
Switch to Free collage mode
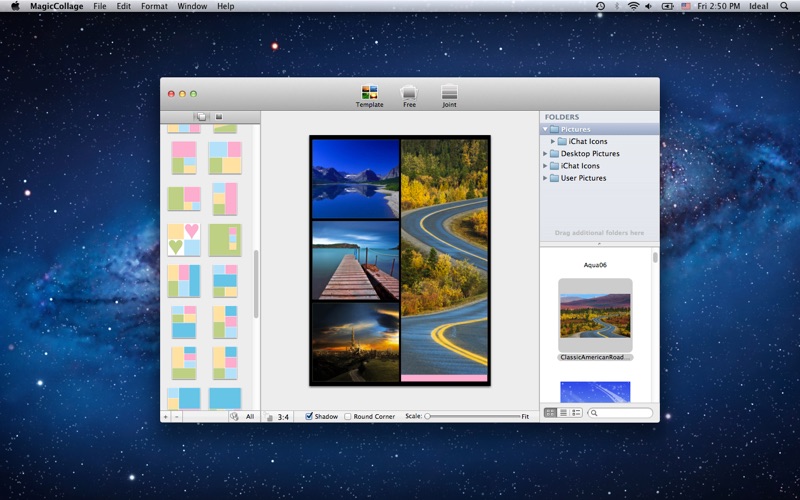[x=409, y=93]
